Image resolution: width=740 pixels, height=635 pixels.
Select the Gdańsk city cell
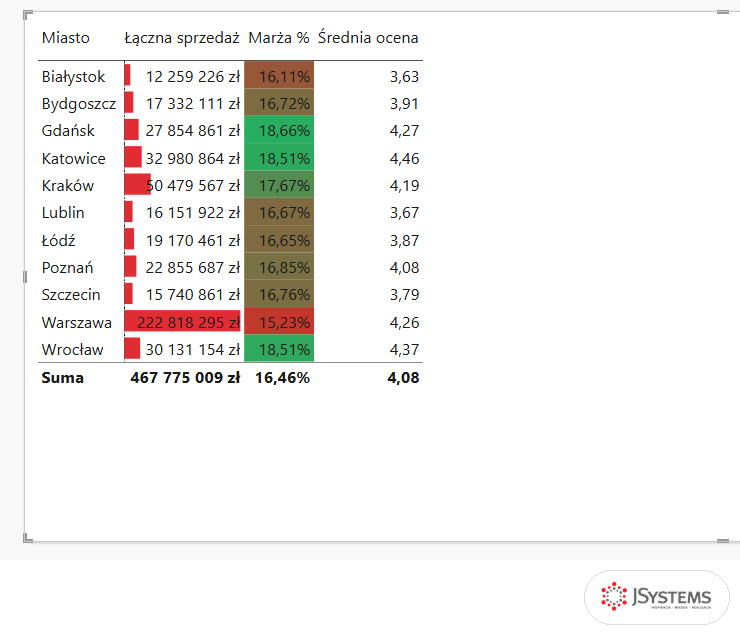(68, 131)
